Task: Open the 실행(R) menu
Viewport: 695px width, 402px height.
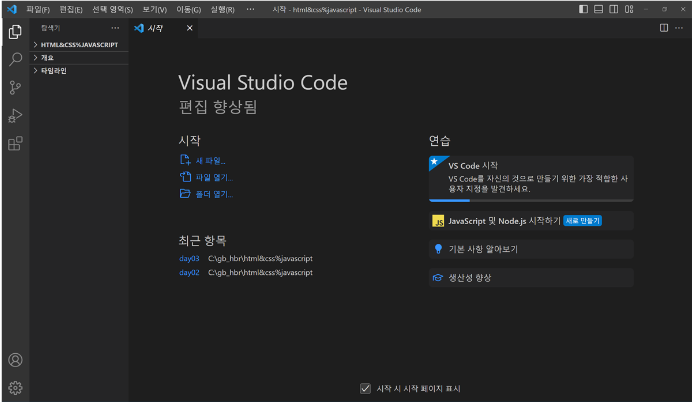Action: click(x=223, y=9)
